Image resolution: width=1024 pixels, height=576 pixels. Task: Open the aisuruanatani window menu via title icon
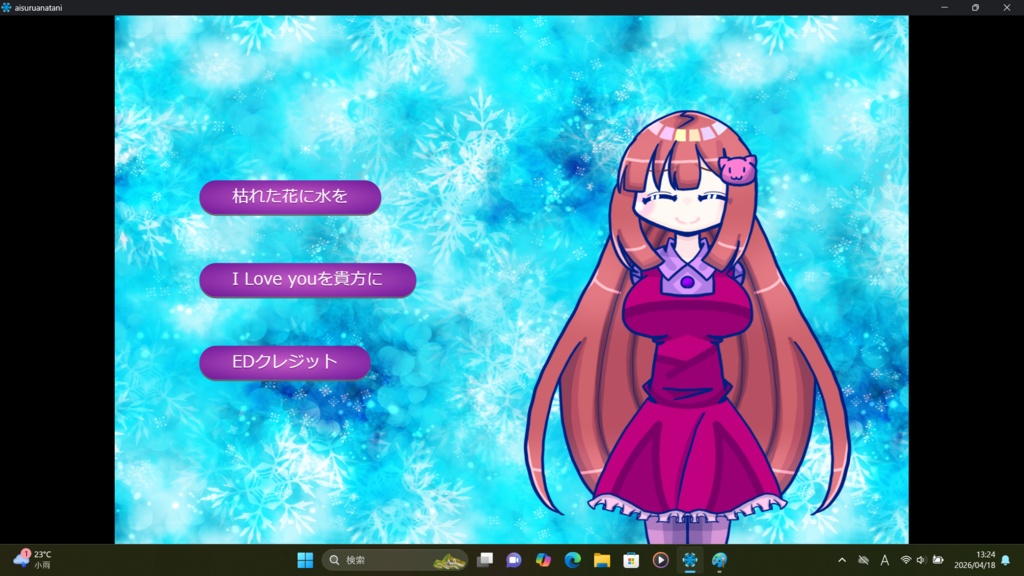pyautogui.click(x=8, y=6)
